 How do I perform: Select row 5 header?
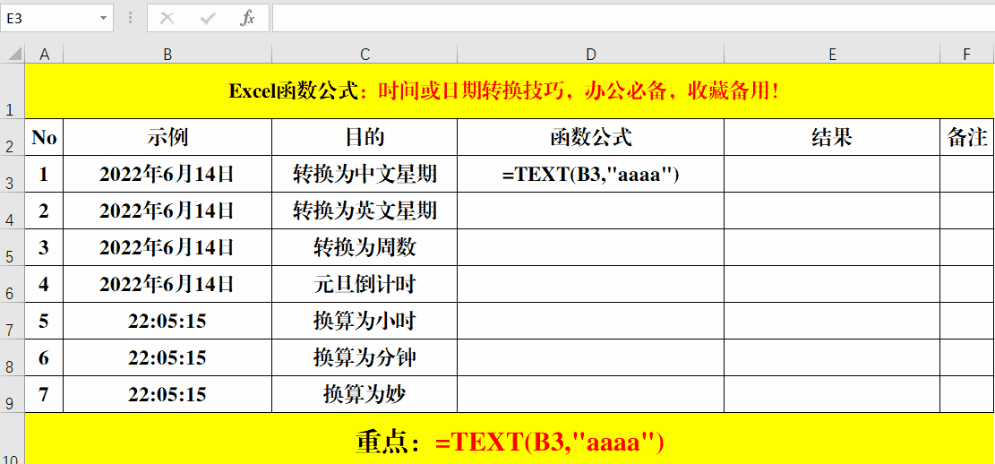pyautogui.click(x=13, y=248)
